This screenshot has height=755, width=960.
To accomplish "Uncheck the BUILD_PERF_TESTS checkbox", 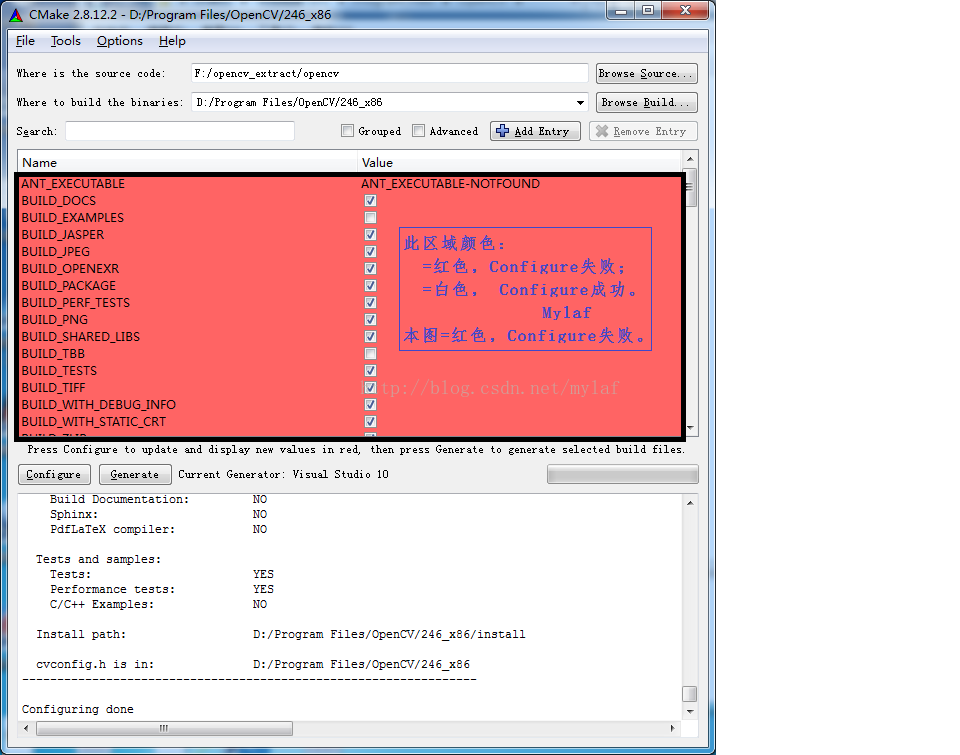I will 370,302.
